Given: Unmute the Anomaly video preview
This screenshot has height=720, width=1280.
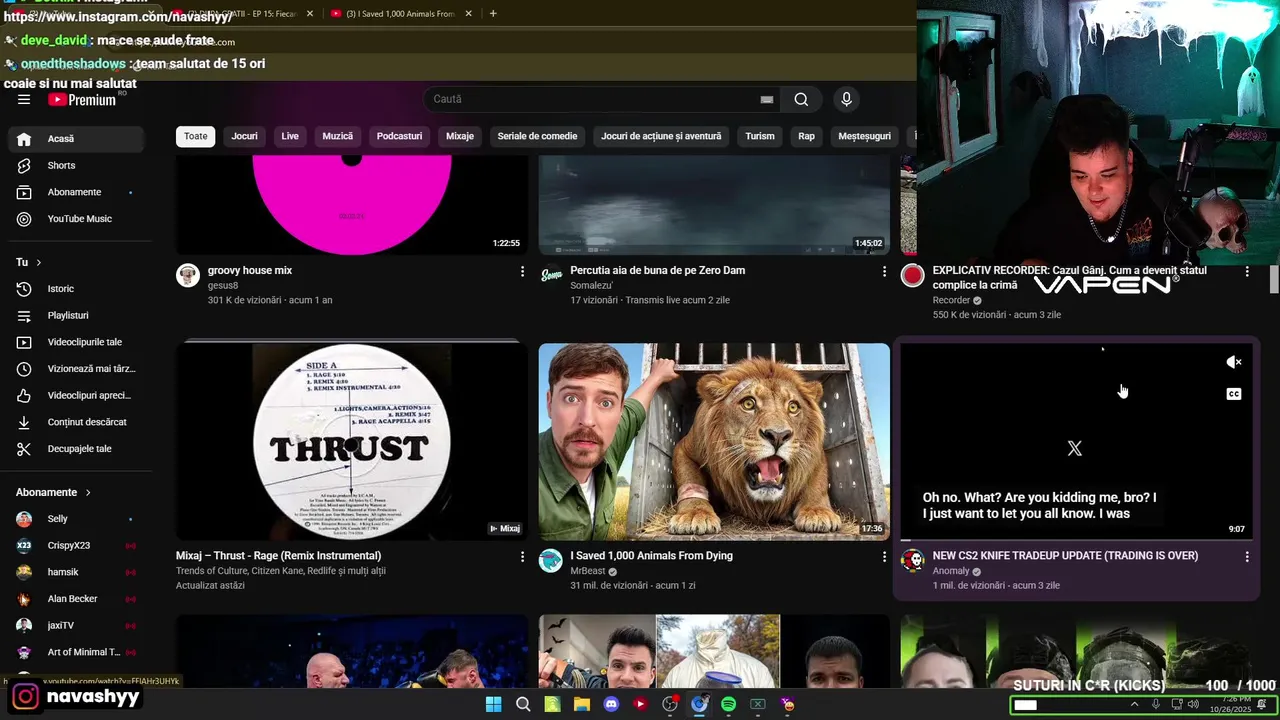Looking at the screenshot, I should pyautogui.click(x=1234, y=362).
